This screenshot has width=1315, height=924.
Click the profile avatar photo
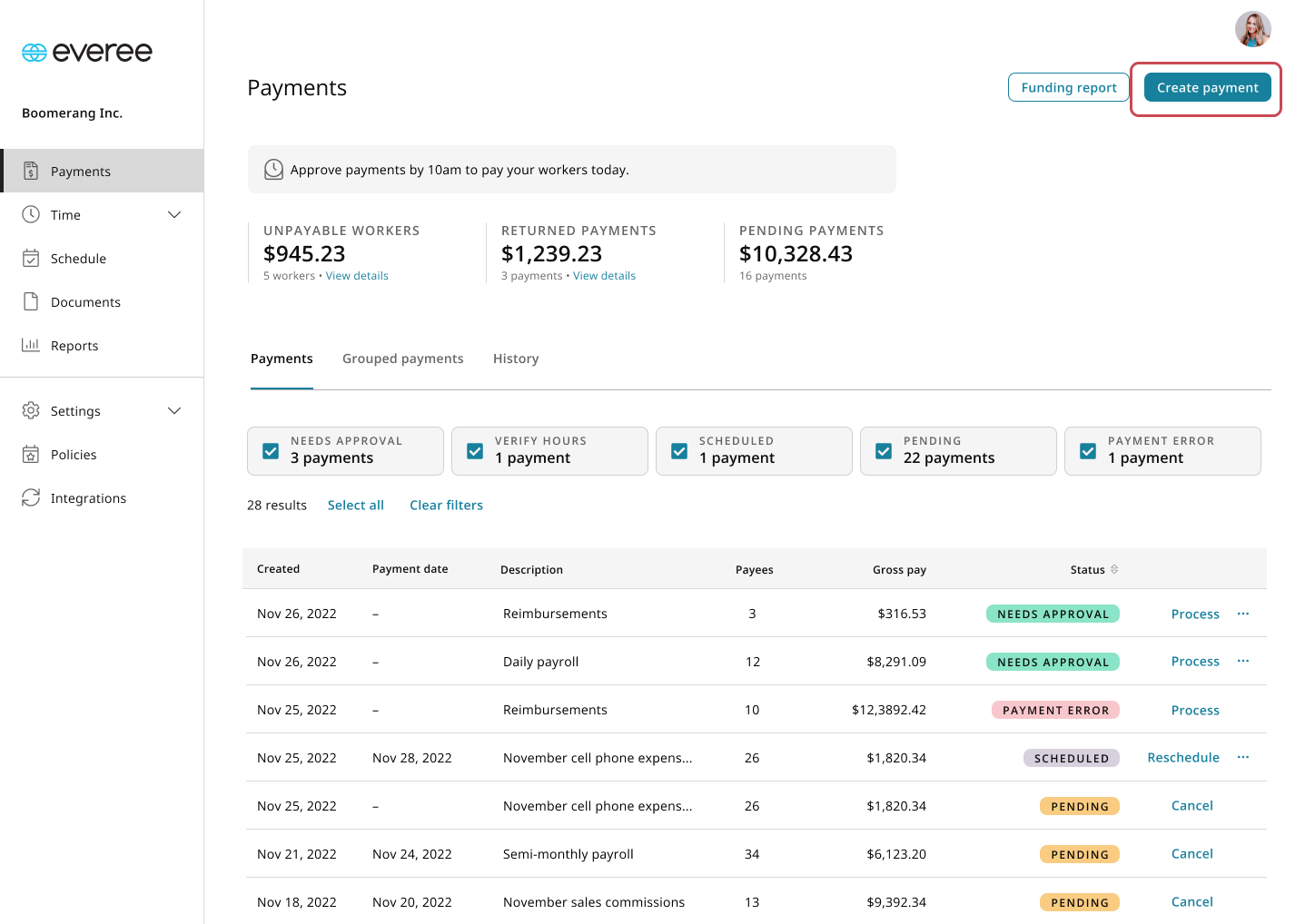(1253, 29)
